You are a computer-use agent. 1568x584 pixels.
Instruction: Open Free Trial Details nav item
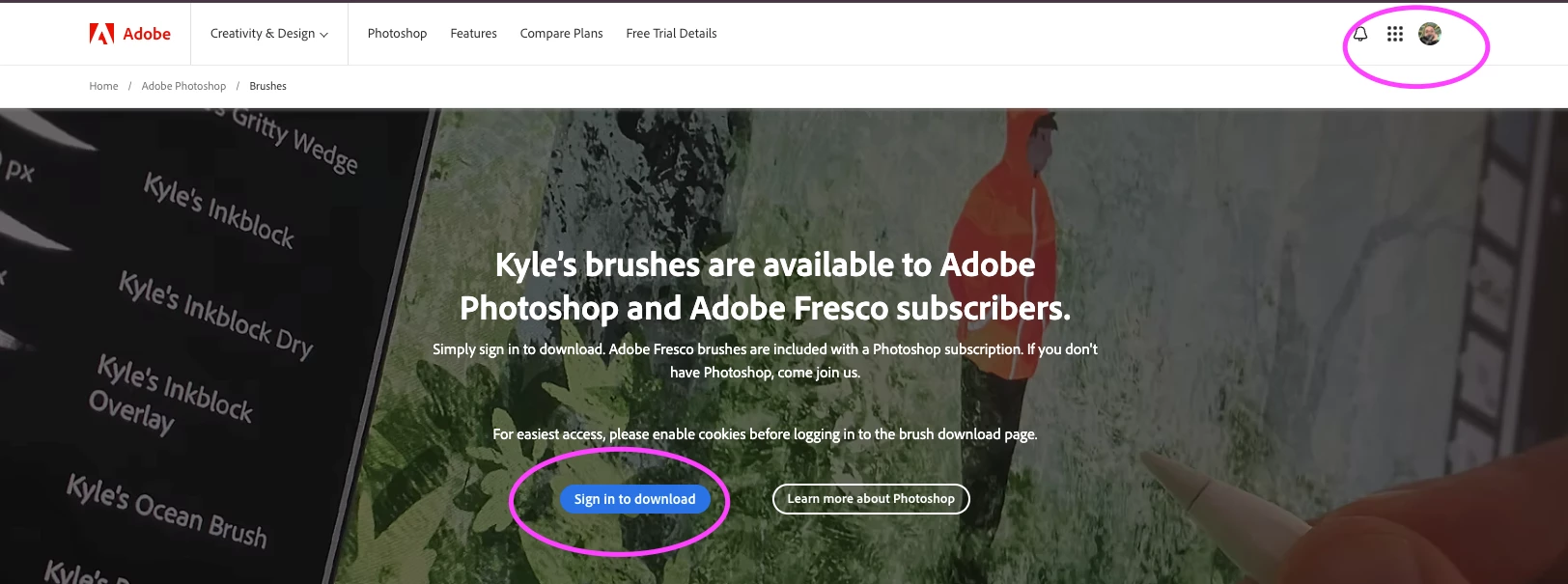pyautogui.click(x=671, y=34)
